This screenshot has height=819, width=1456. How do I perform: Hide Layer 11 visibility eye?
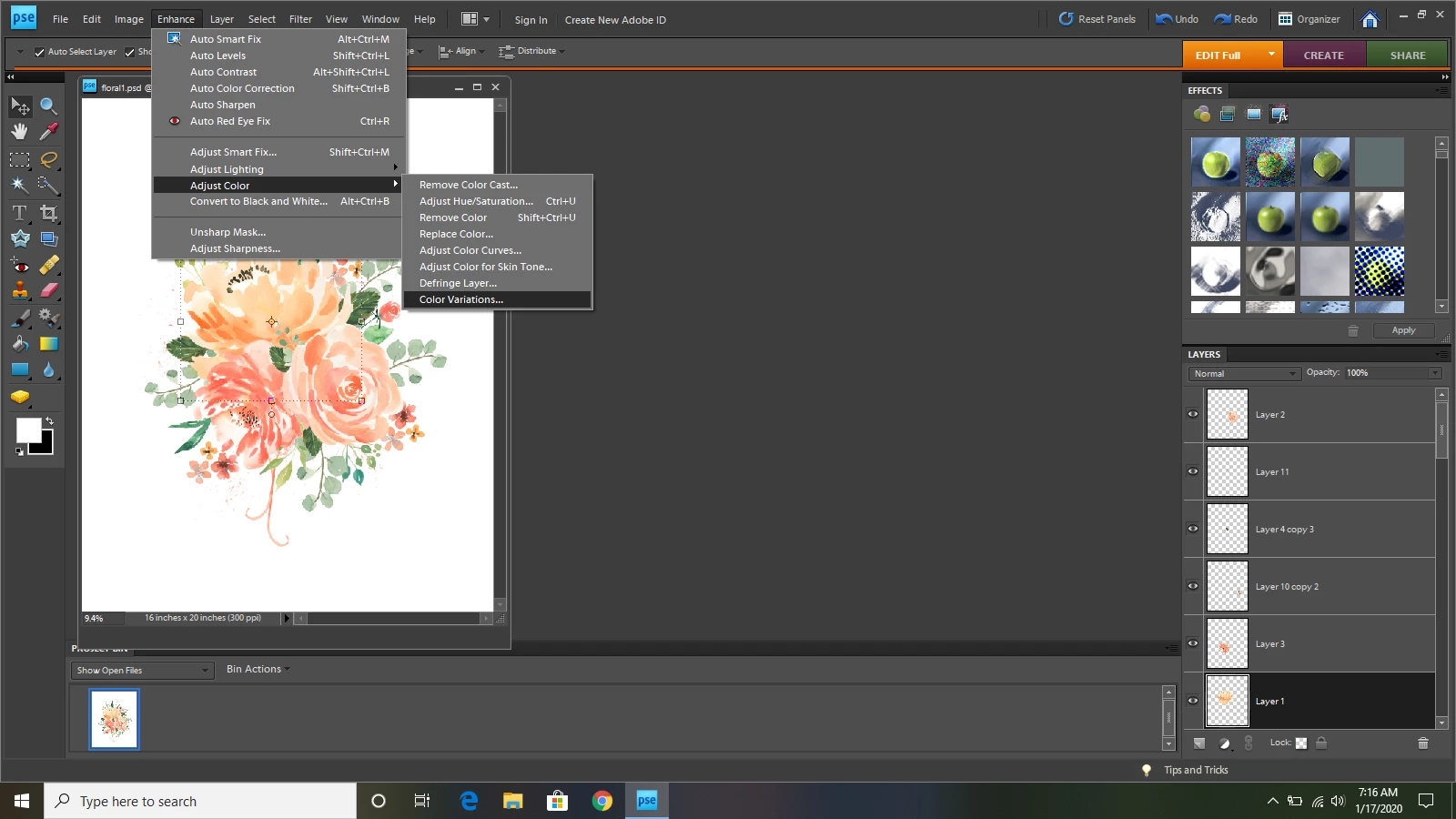pyautogui.click(x=1193, y=471)
